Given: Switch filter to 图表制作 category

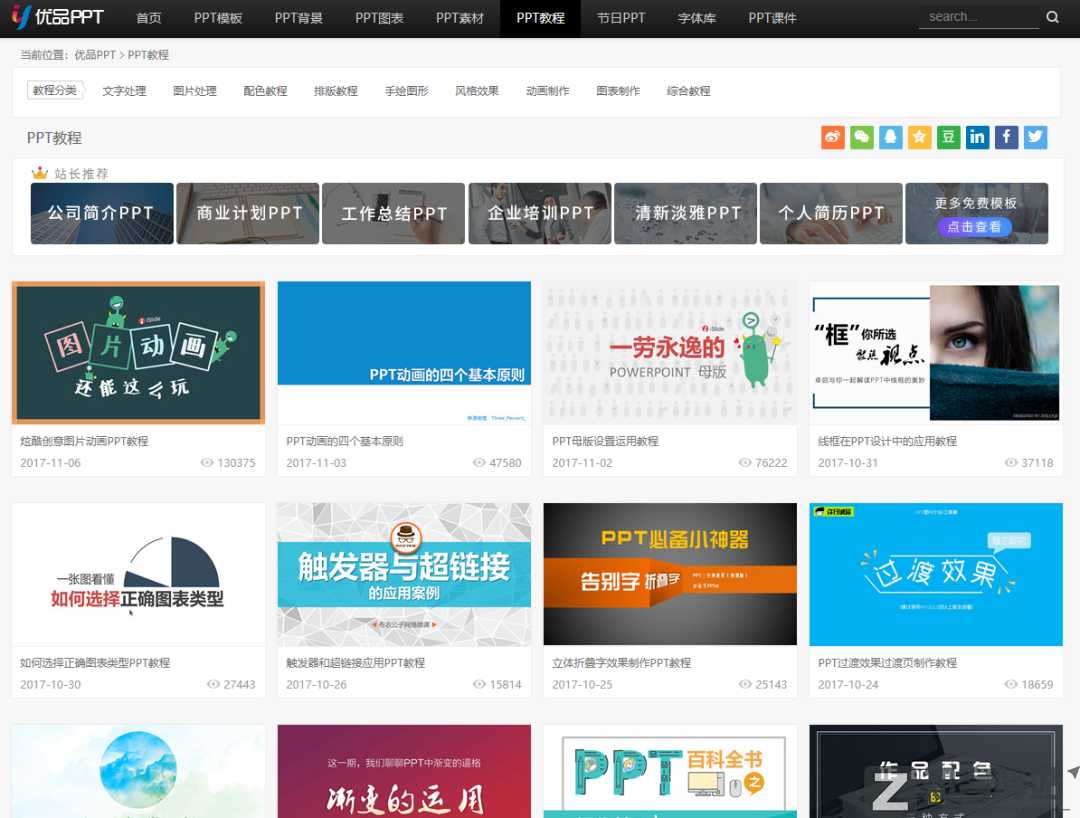Looking at the screenshot, I should (x=618, y=90).
